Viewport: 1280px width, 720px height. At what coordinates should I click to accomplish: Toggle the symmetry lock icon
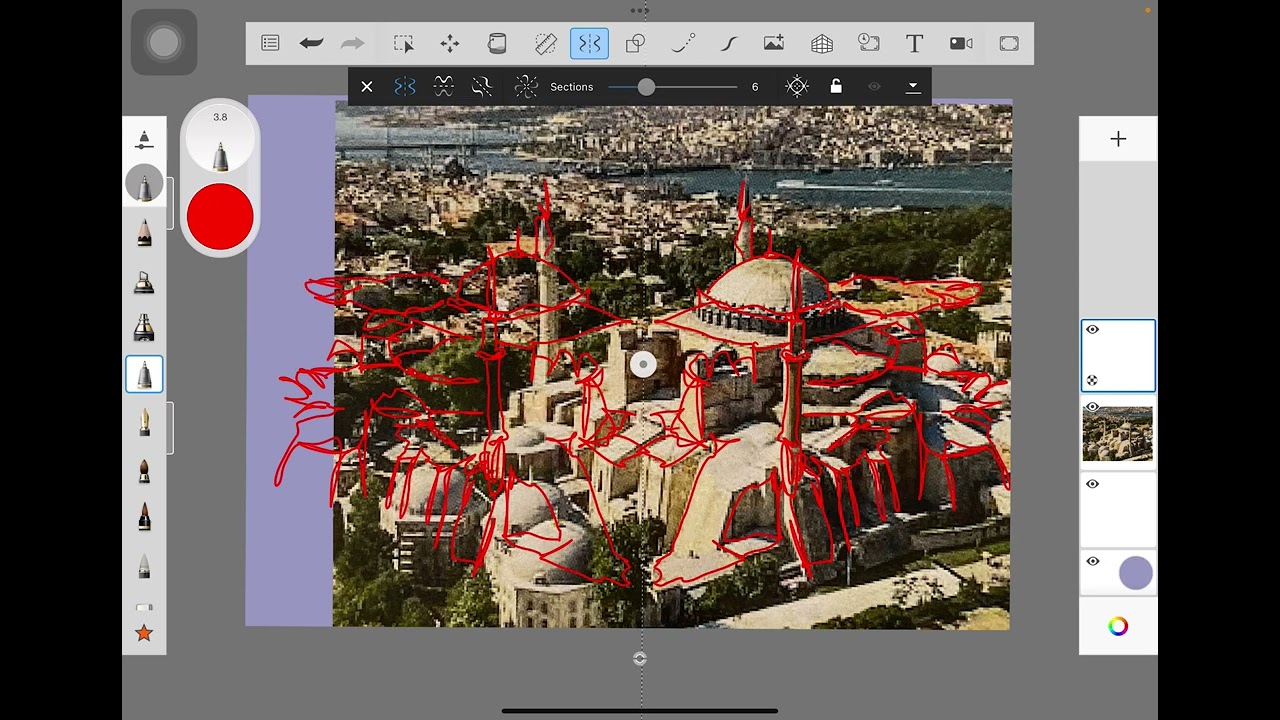[836, 87]
